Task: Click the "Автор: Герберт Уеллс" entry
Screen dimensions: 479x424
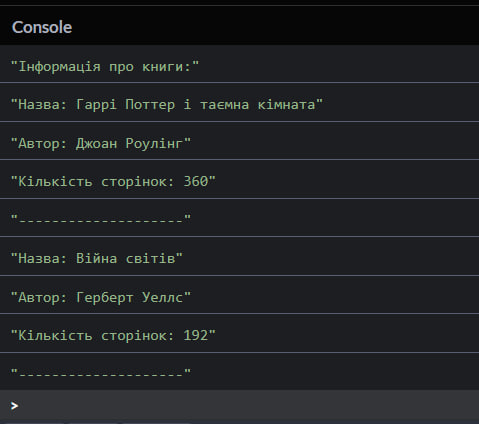Action: (x=239, y=297)
